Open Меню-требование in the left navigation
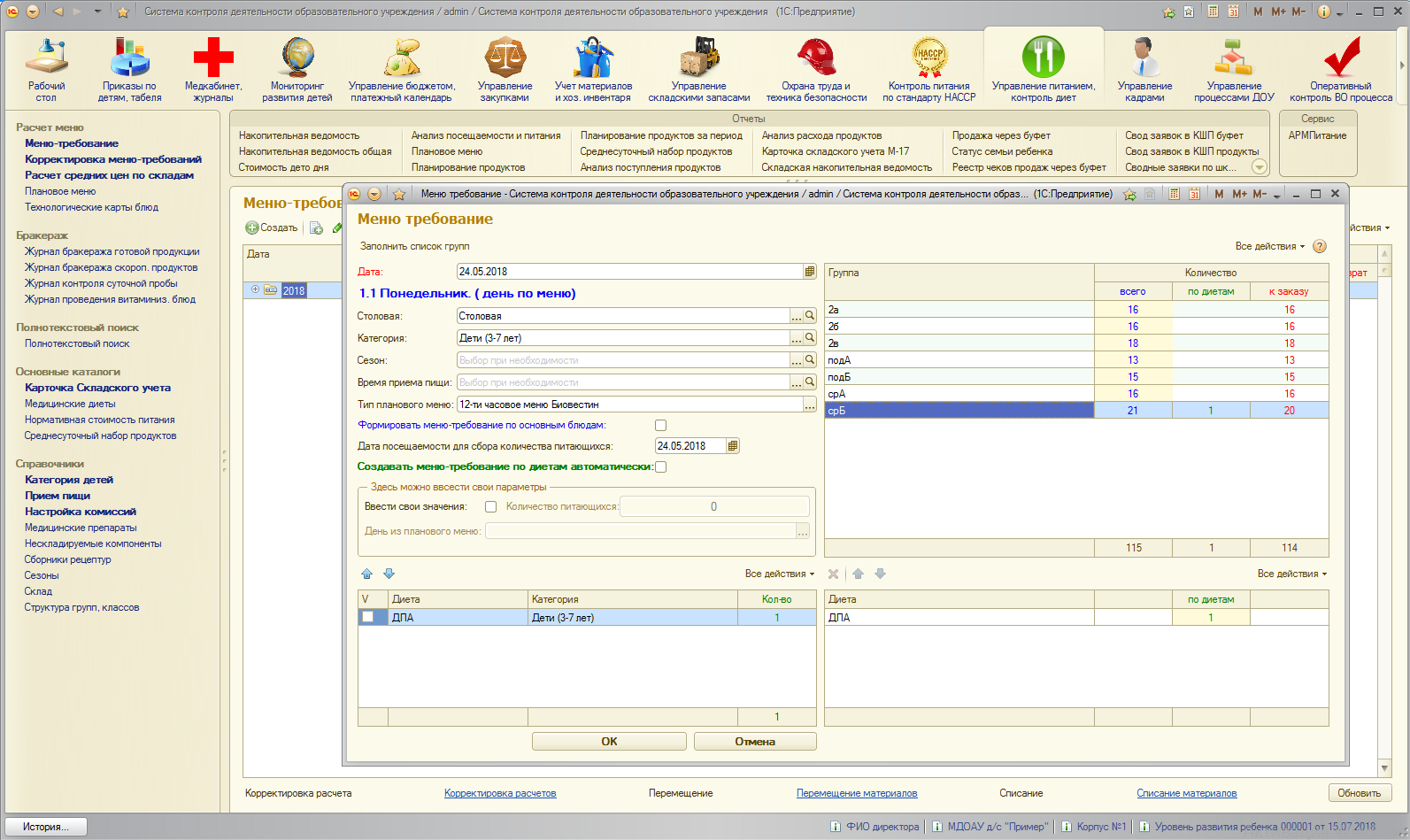 pyautogui.click(x=72, y=143)
